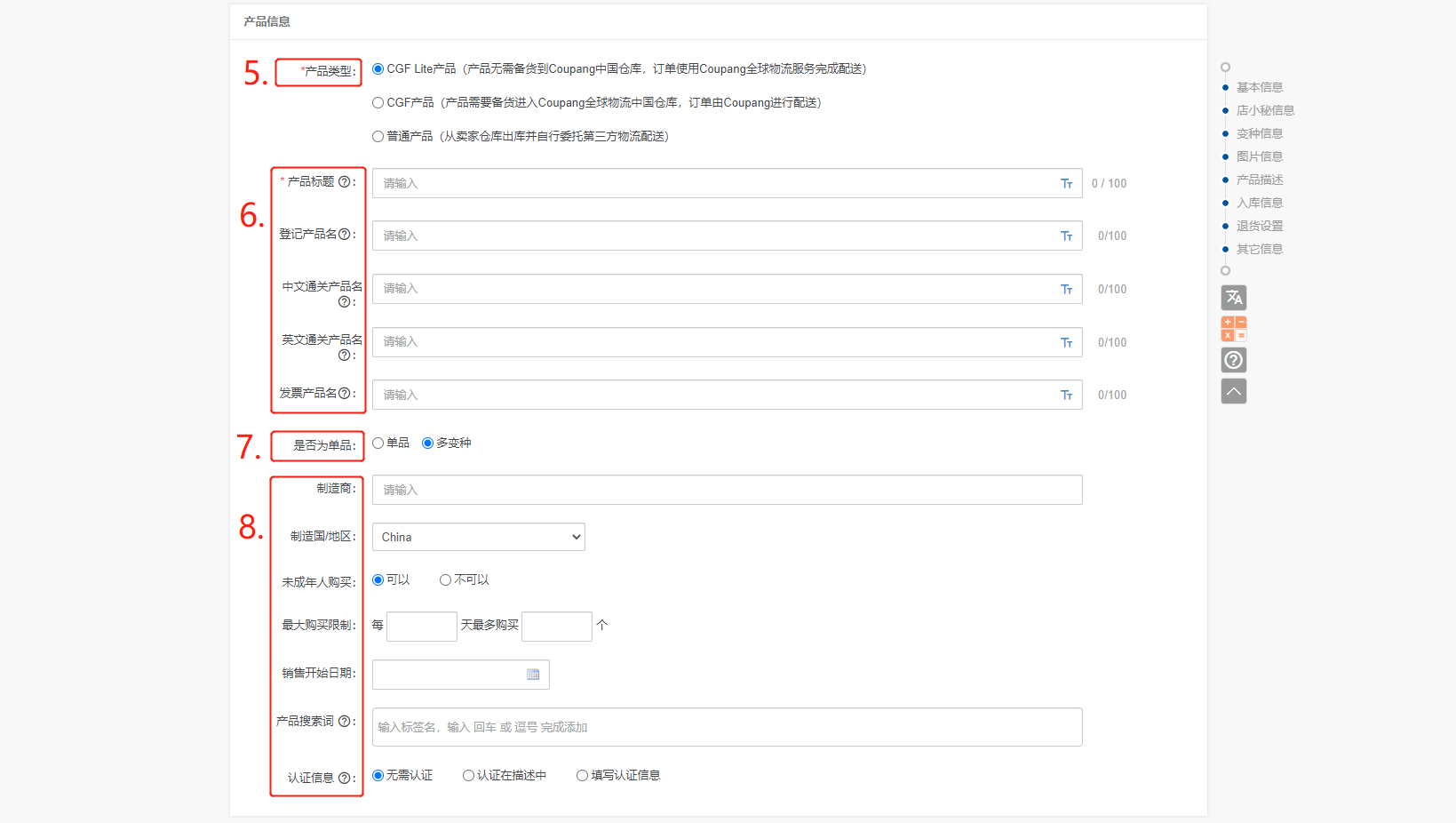Open the translate tool icon in sidebar
The height and width of the screenshot is (823, 1456).
[1233, 298]
